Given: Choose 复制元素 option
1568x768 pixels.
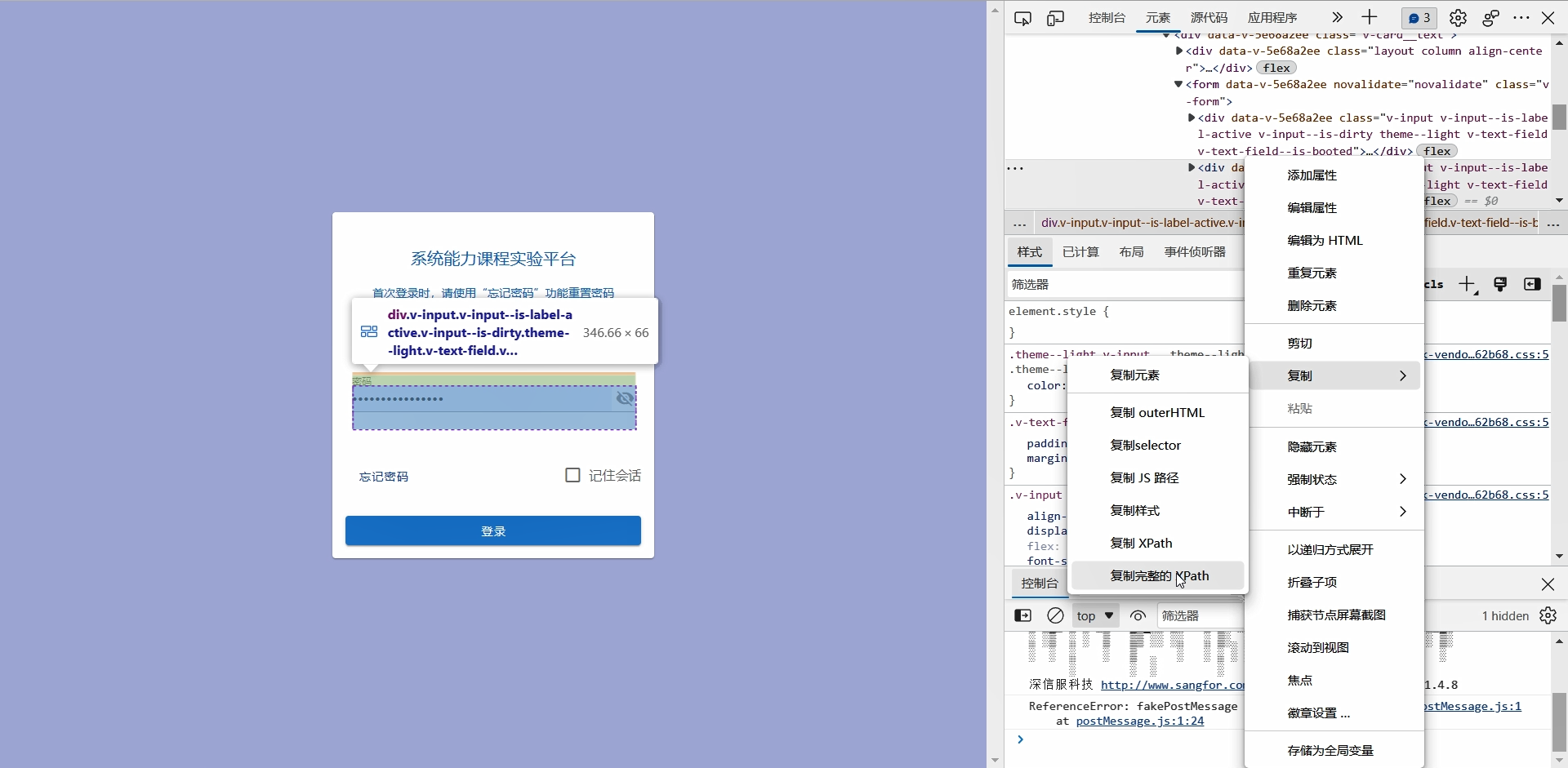Looking at the screenshot, I should pyautogui.click(x=1158, y=375).
